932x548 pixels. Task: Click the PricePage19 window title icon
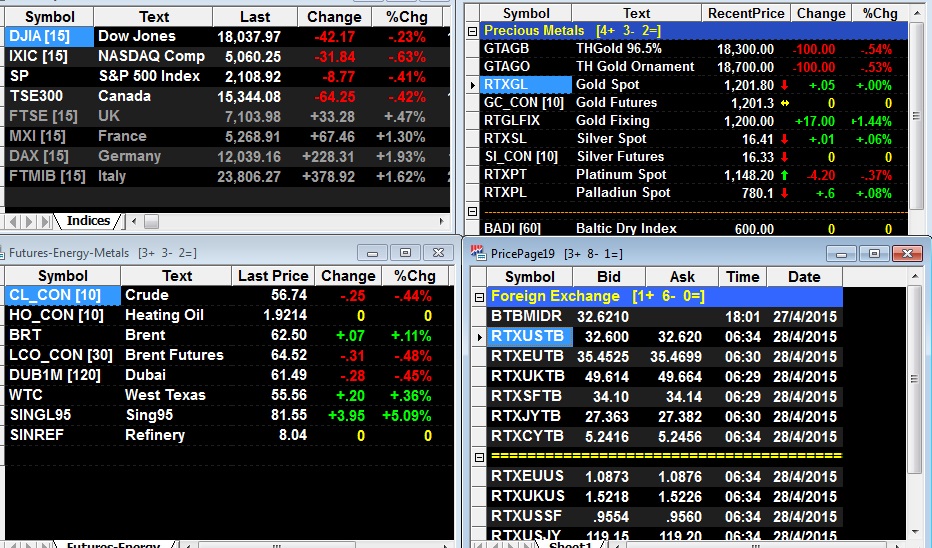coord(478,253)
